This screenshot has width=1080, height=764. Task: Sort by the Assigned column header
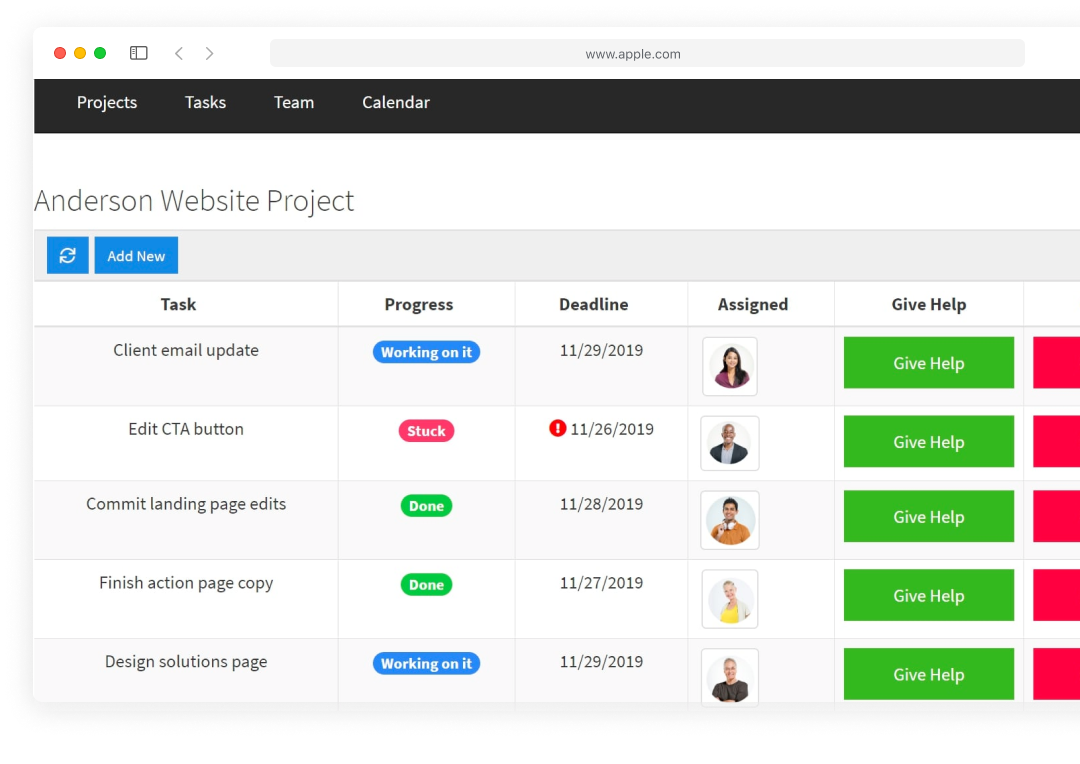pos(753,304)
